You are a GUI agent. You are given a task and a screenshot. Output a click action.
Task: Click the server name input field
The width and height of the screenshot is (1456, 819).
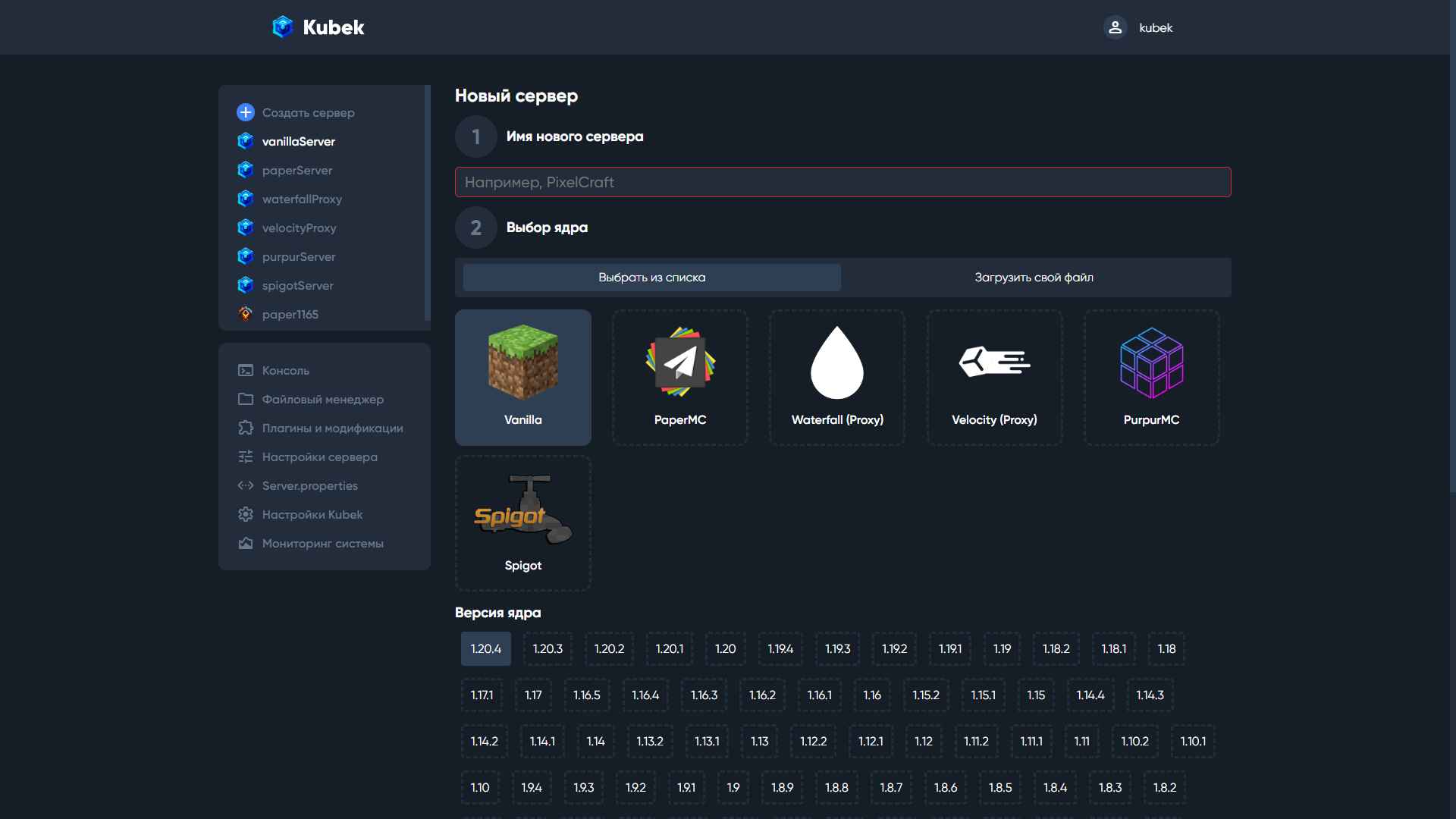click(x=843, y=182)
